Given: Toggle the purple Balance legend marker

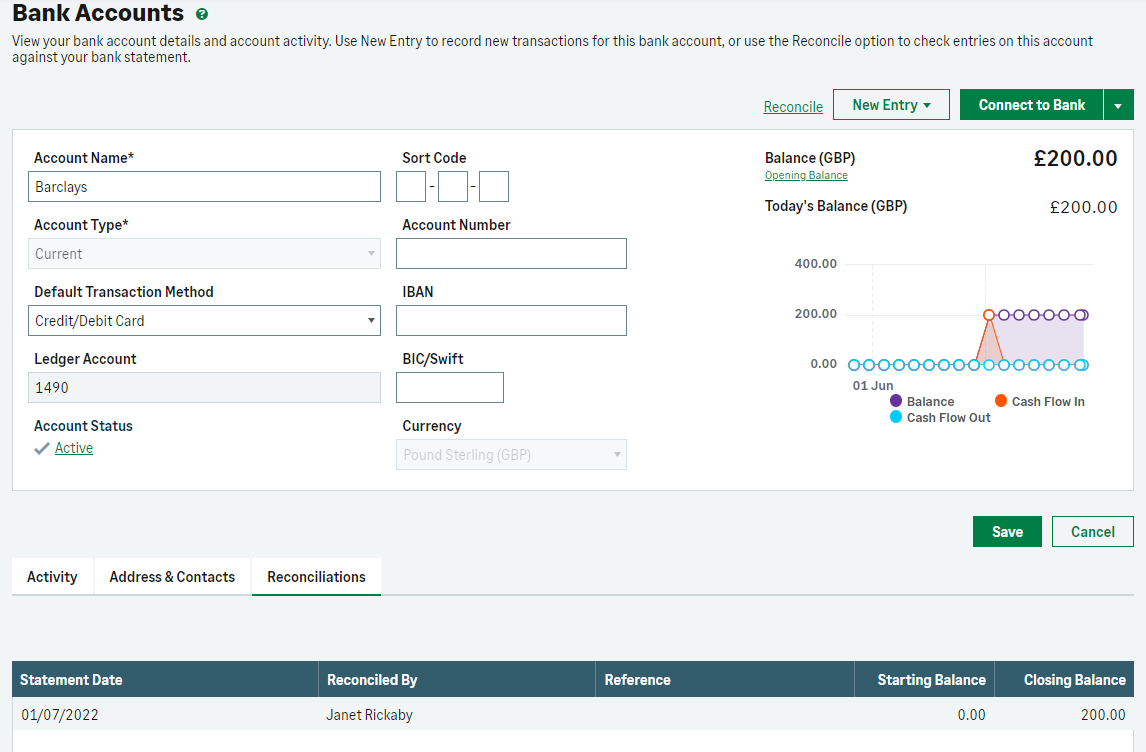Looking at the screenshot, I should (x=896, y=401).
